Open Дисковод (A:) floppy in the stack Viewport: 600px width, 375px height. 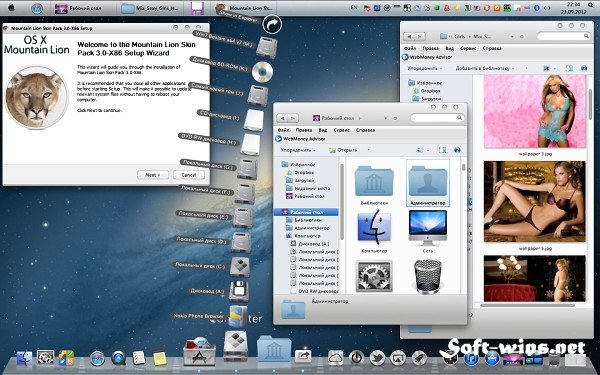(239, 291)
